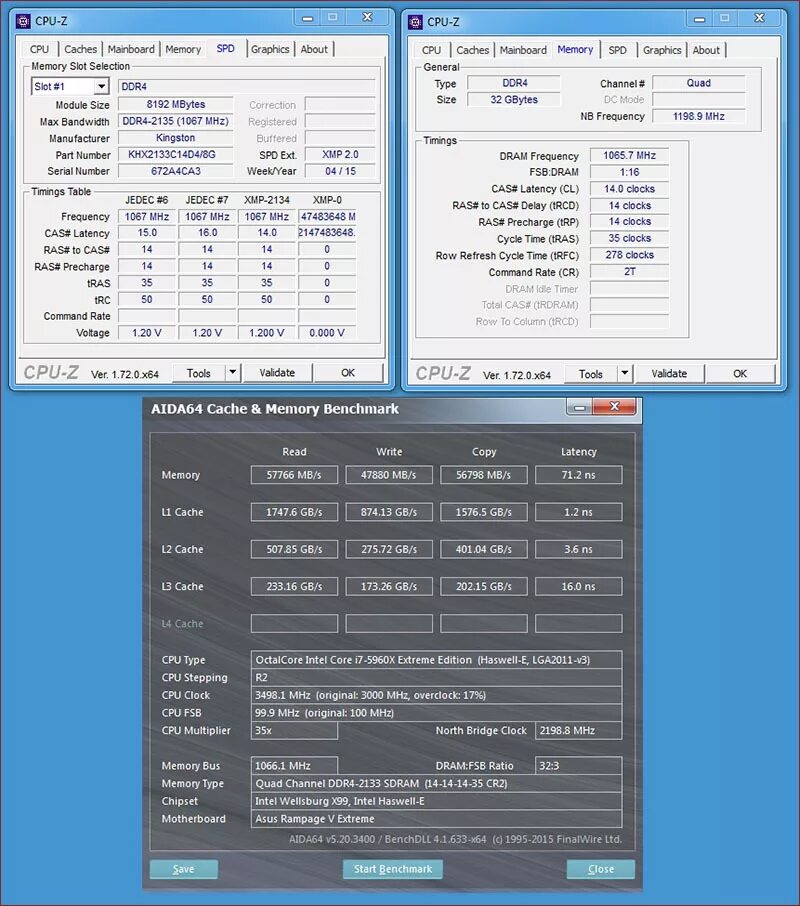The height and width of the screenshot is (906, 800).
Task: Open Caches tab in right CPU-Z window
Action: point(472,50)
